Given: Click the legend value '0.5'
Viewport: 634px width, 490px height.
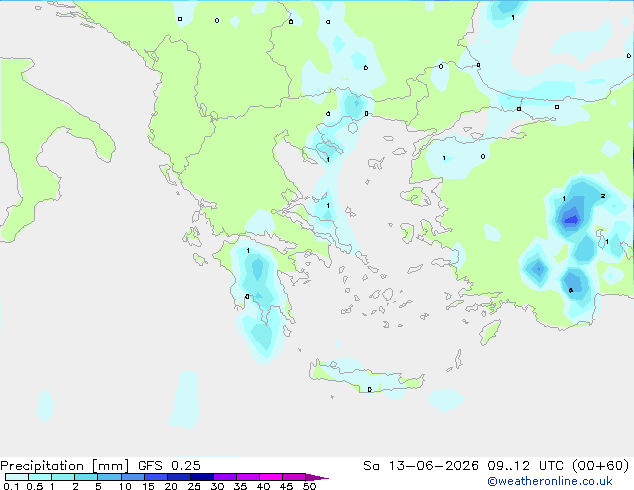Looking at the screenshot, I should 35,486.
